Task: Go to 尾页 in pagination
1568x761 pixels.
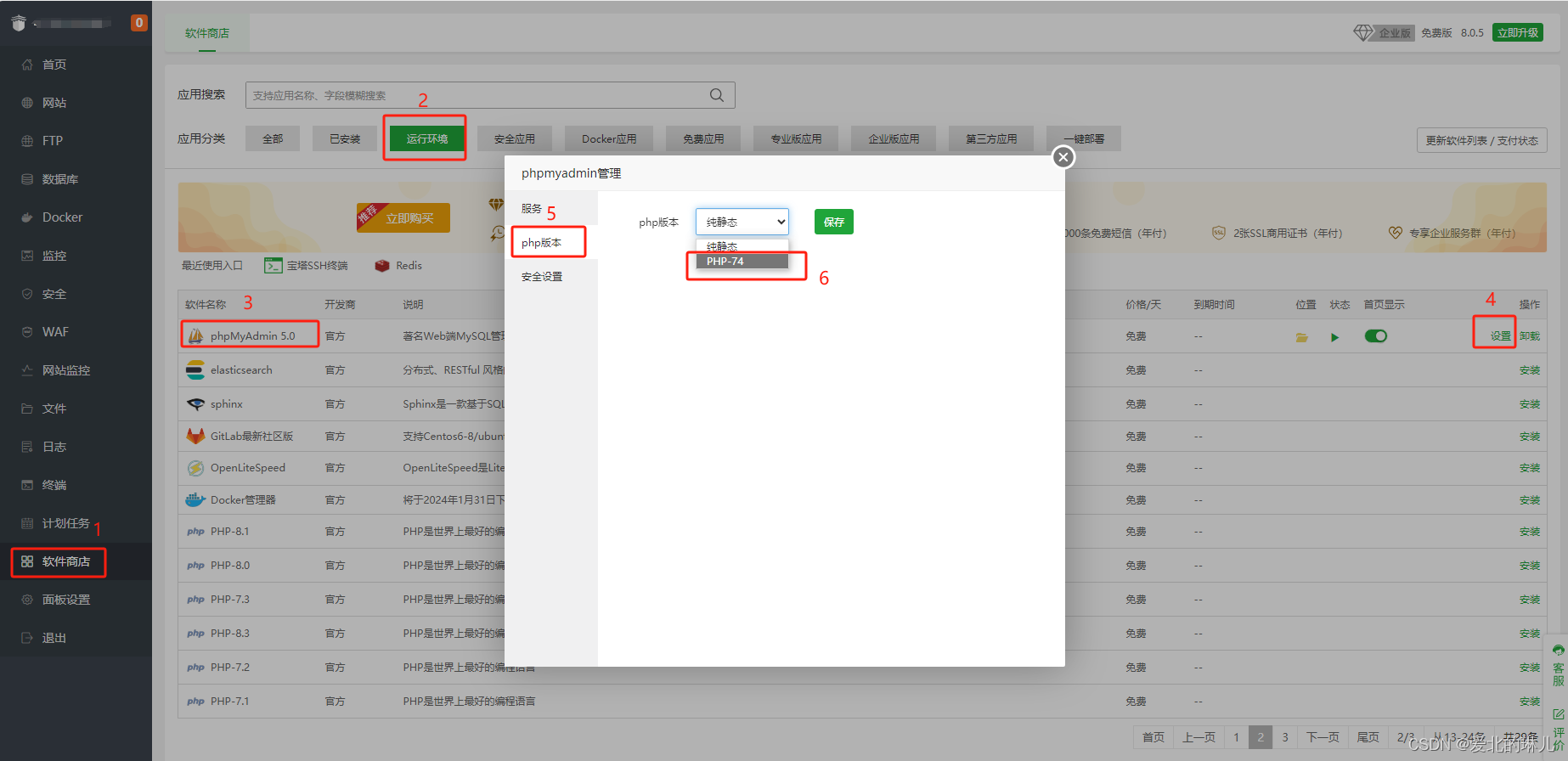Action: [x=1368, y=737]
